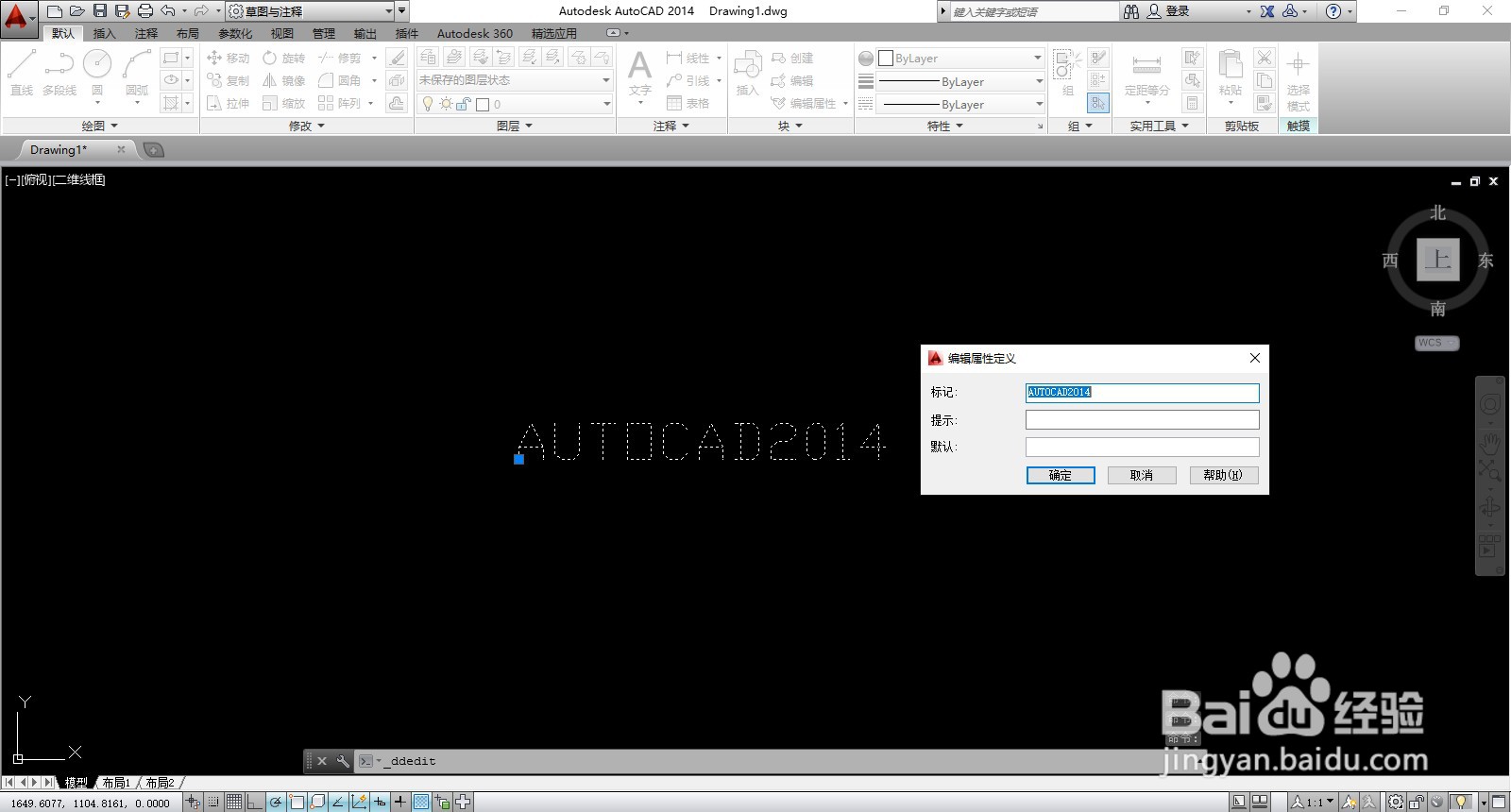The height and width of the screenshot is (812, 1511).
Task: Save the drawing with the floppy icon
Action: click(99, 11)
